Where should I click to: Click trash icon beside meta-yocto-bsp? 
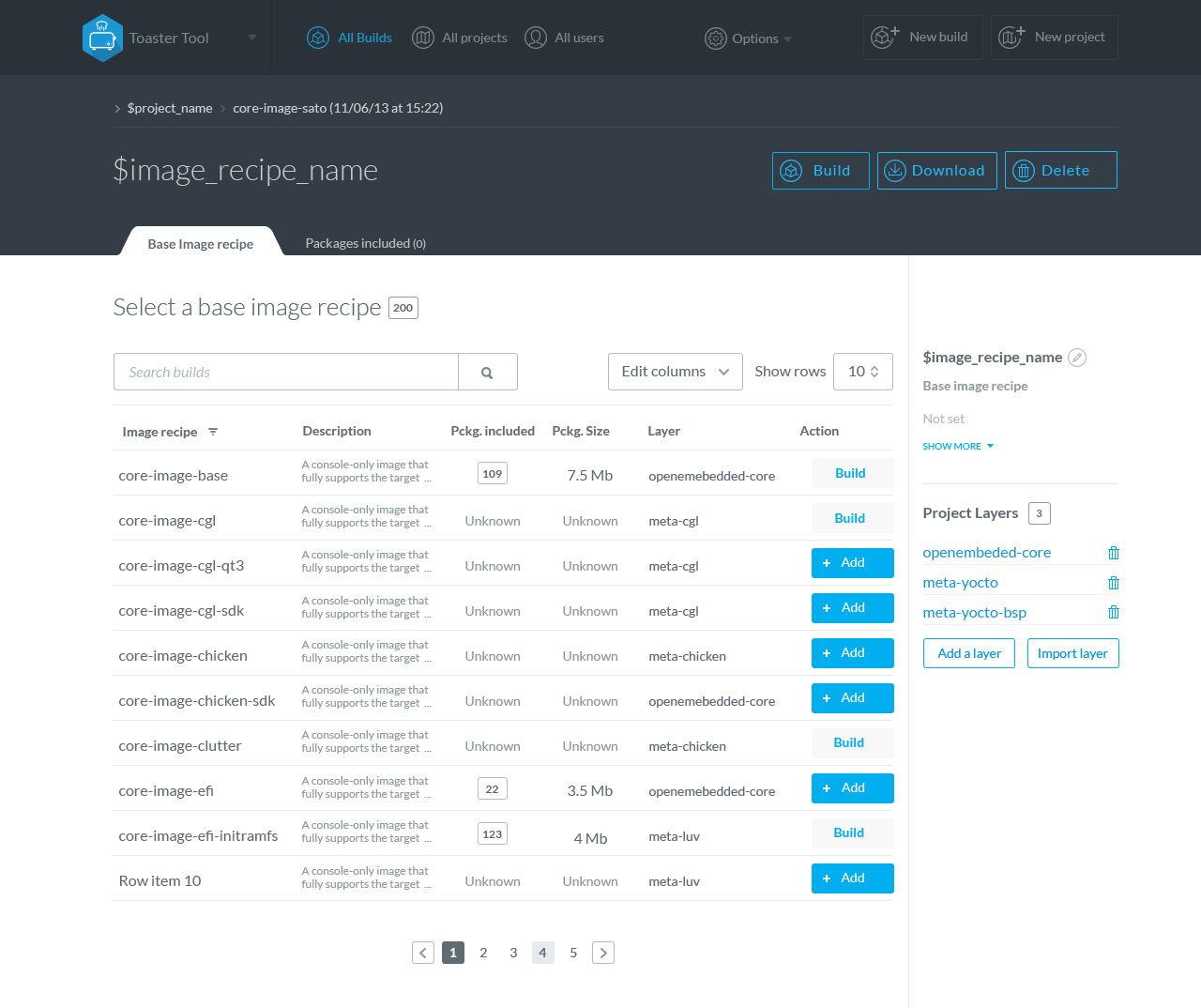point(1113,613)
